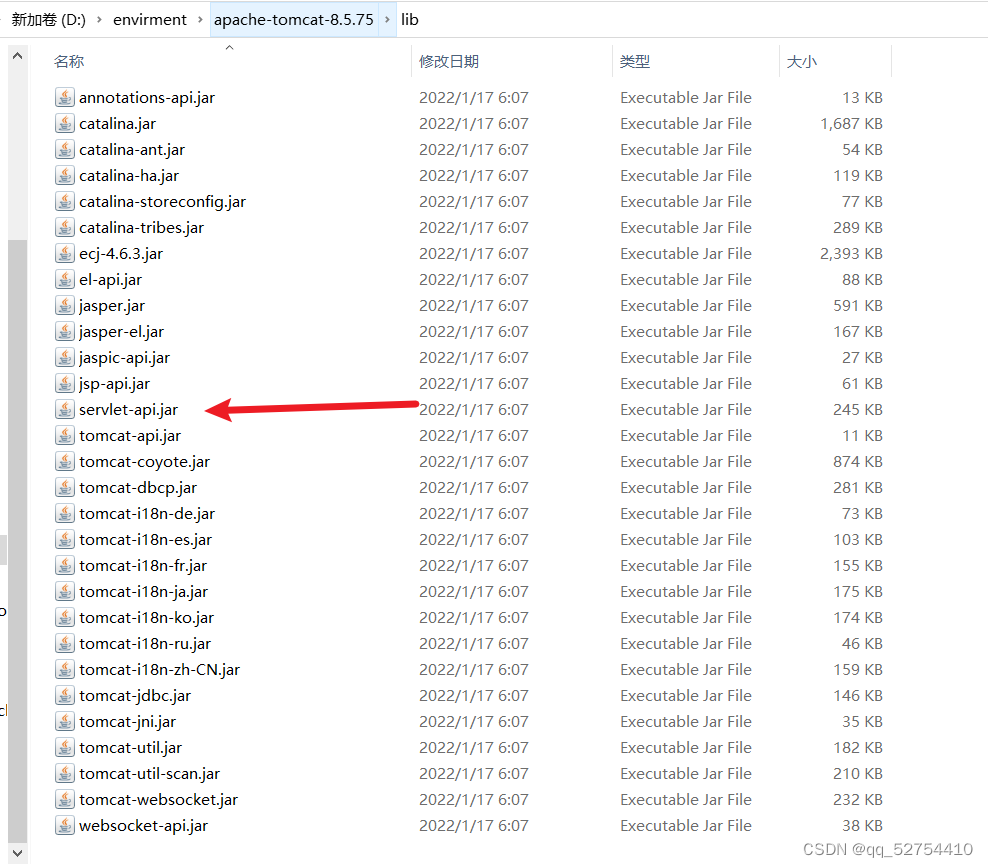
Task: Click the jar icon of tomcat-jni.jar
Action: (64, 721)
